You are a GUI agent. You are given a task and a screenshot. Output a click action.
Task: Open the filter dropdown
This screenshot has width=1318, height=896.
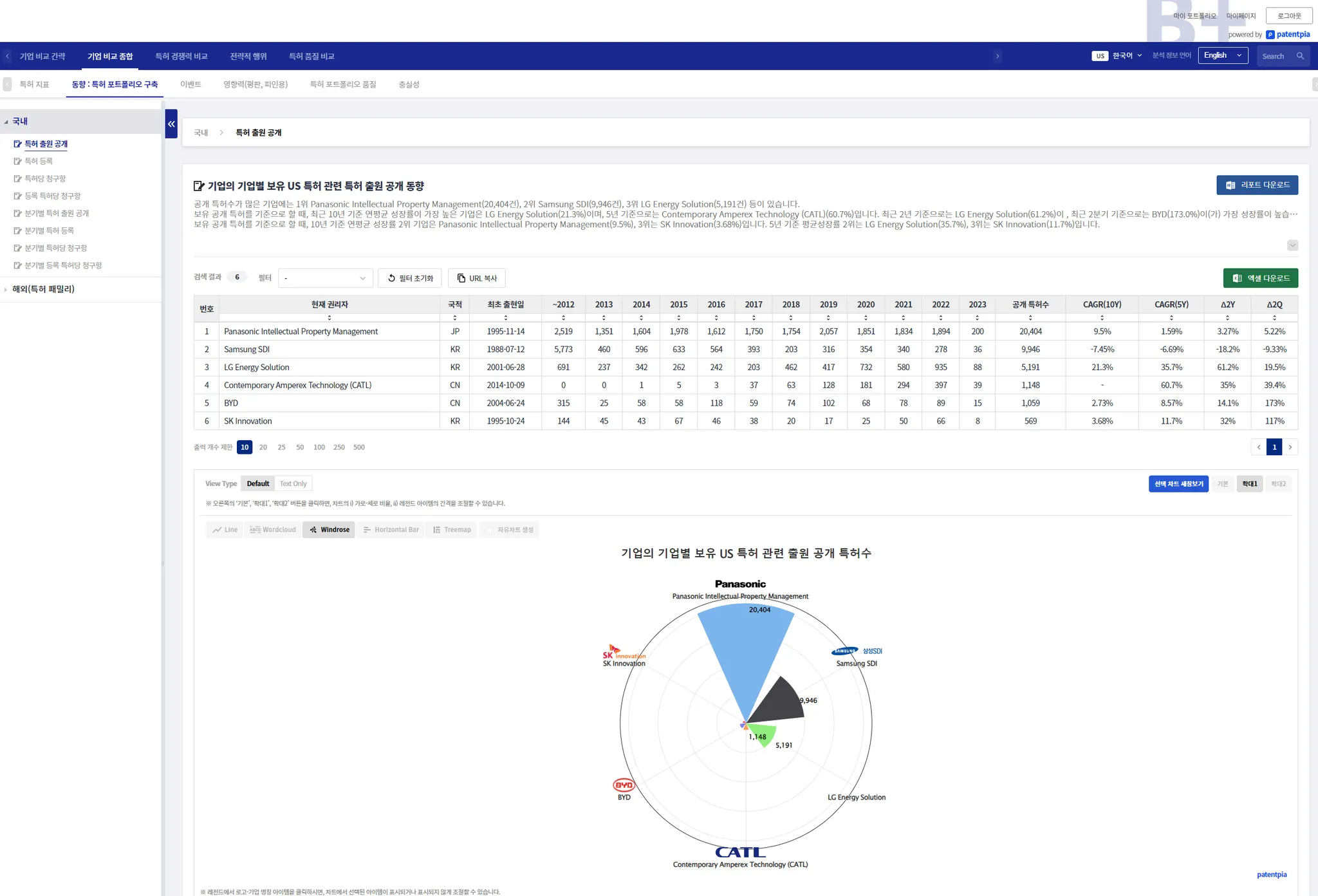[325, 278]
